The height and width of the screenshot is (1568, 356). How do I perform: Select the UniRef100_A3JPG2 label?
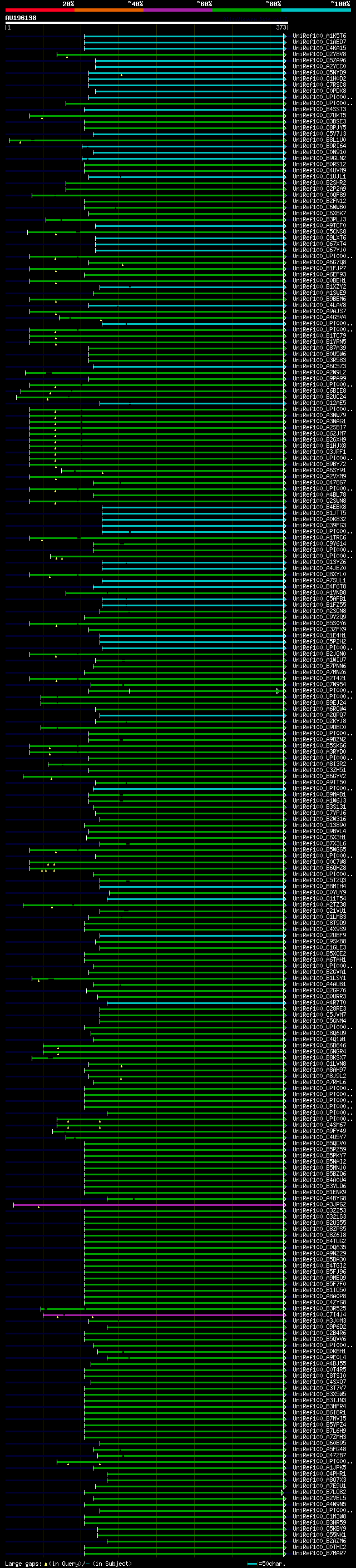[x=319, y=1205]
